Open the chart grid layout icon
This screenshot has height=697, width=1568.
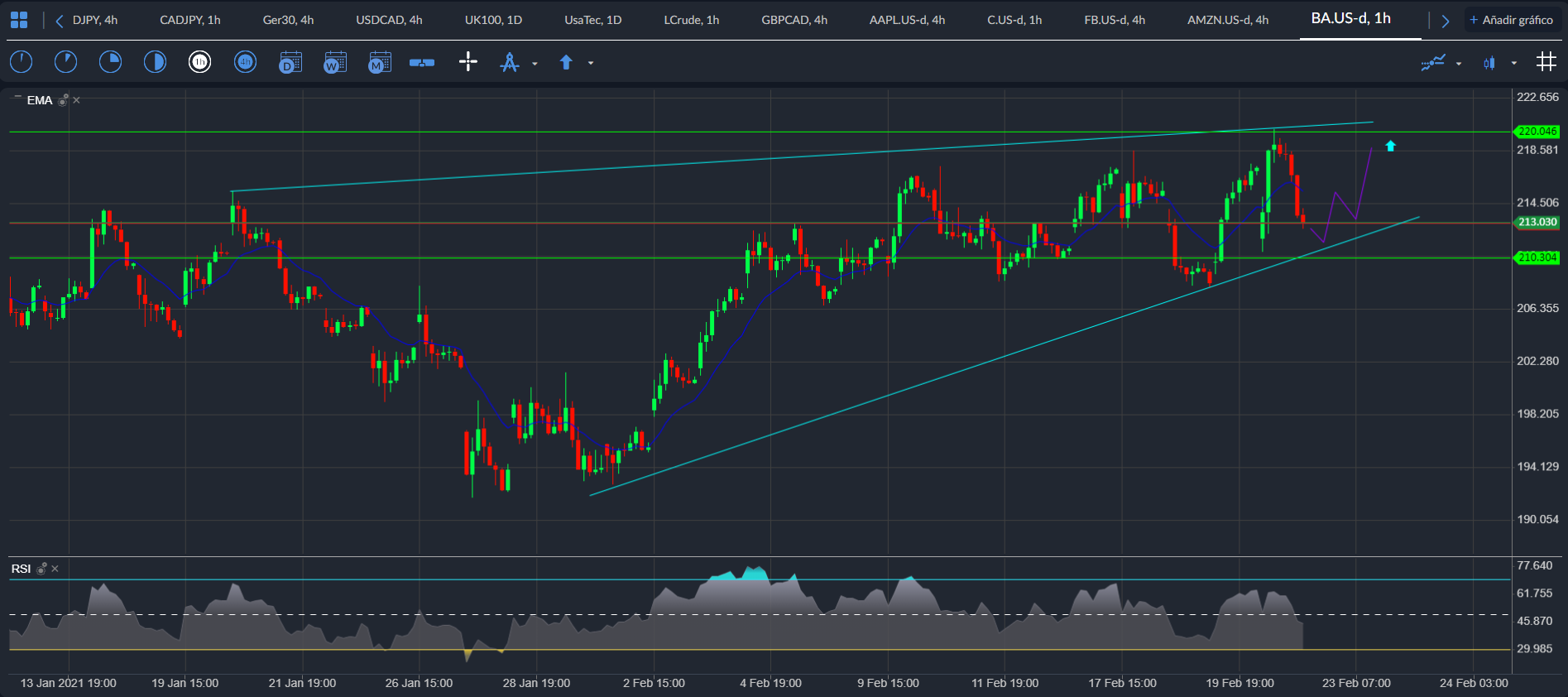1546,62
